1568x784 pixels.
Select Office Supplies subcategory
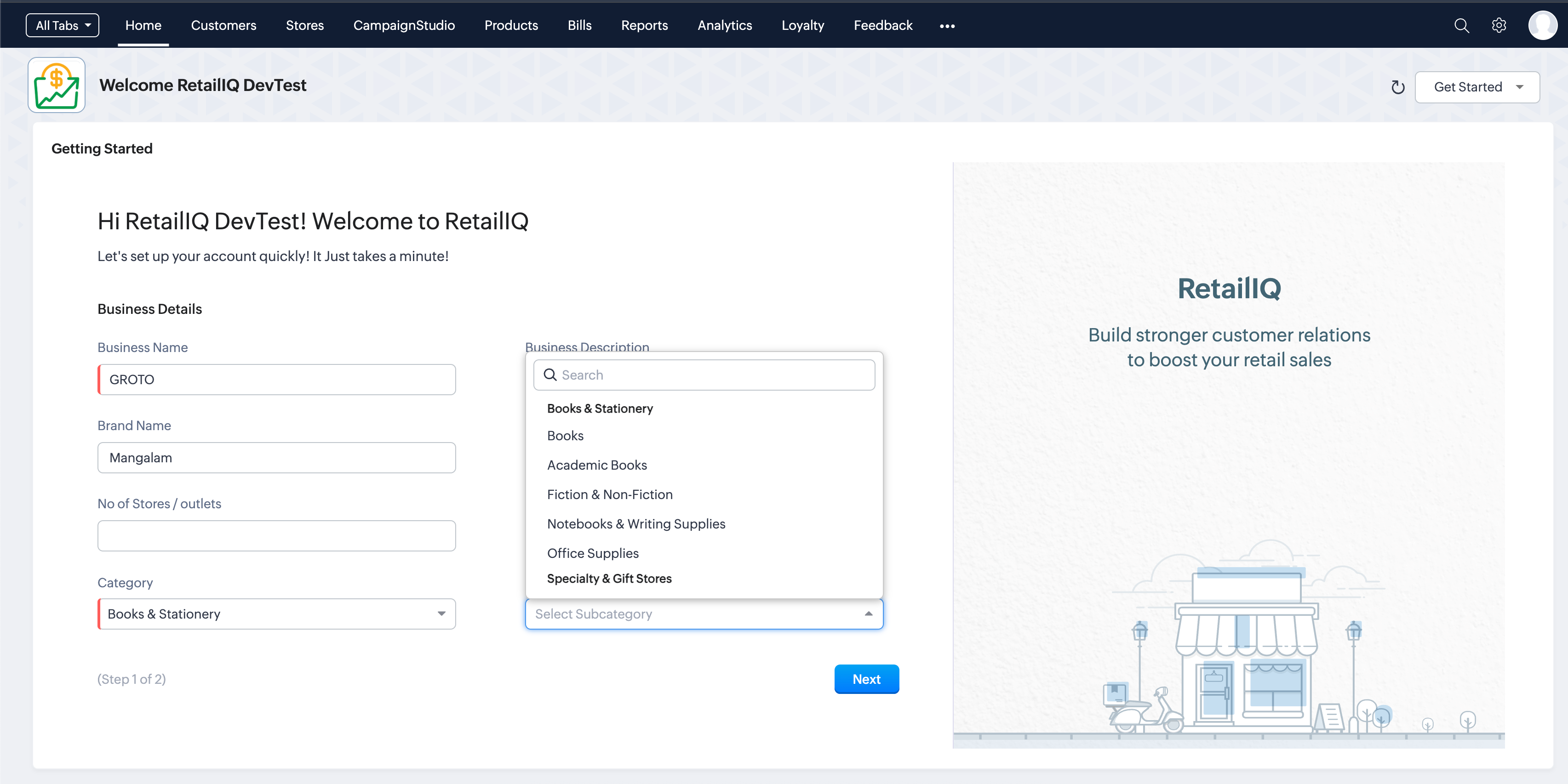pyautogui.click(x=704, y=553)
